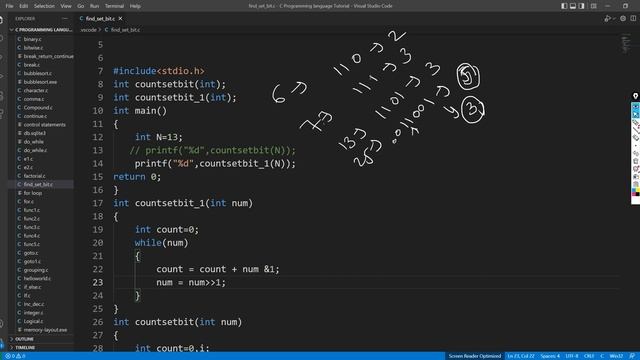The width and height of the screenshot is (640, 360).
Task: Click the minimap at editor right edge
Action: point(625,44)
